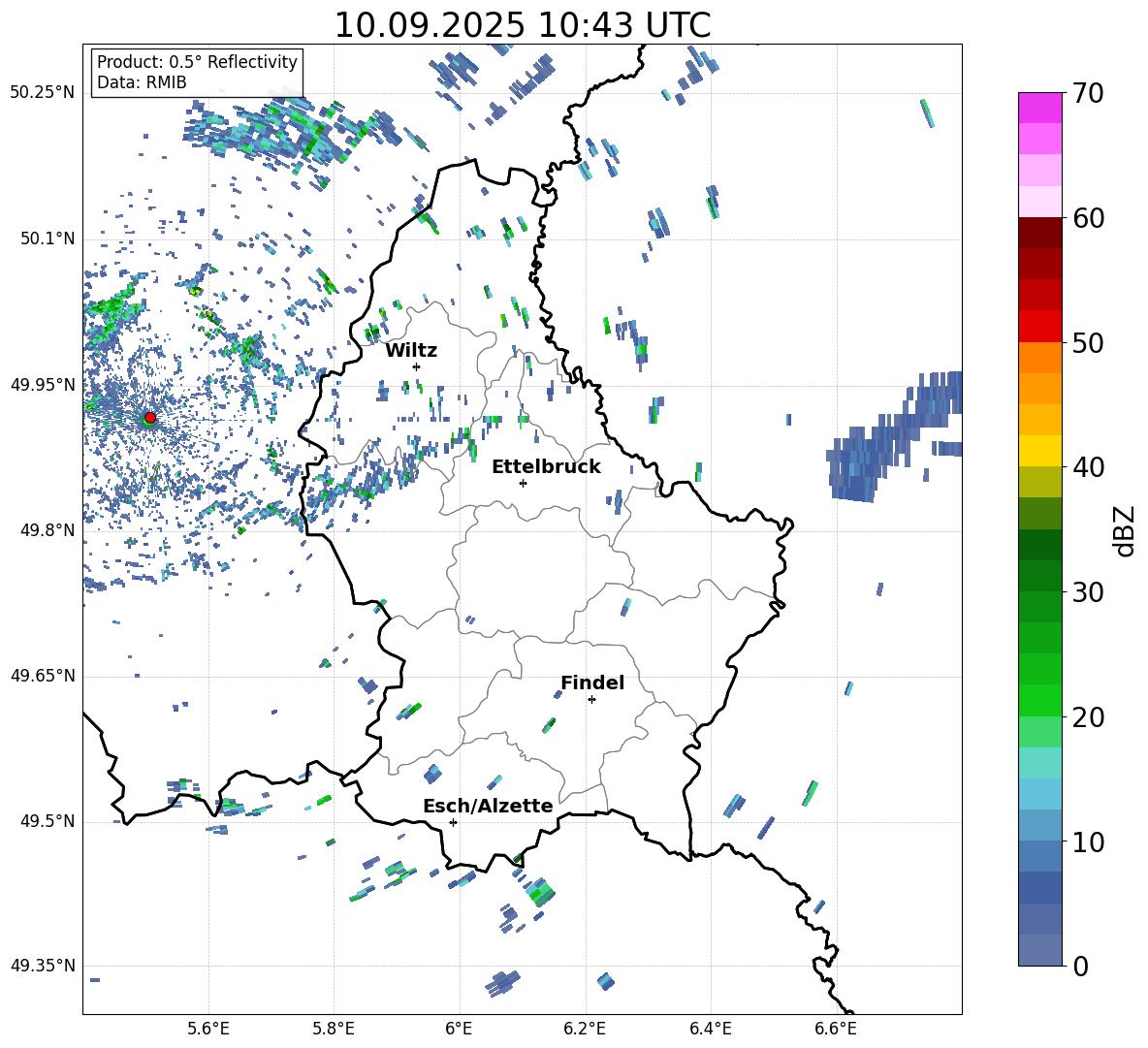1148x1048 pixels.
Task: Pick the light blue 10 dBZ colorbar segment
Action: click(x=1039, y=825)
